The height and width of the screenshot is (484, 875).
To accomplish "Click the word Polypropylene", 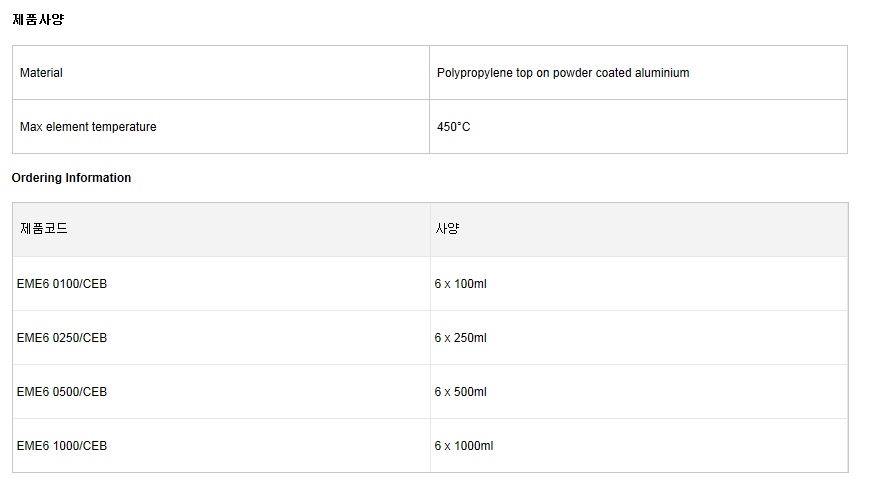I will (x=475, y=73).
